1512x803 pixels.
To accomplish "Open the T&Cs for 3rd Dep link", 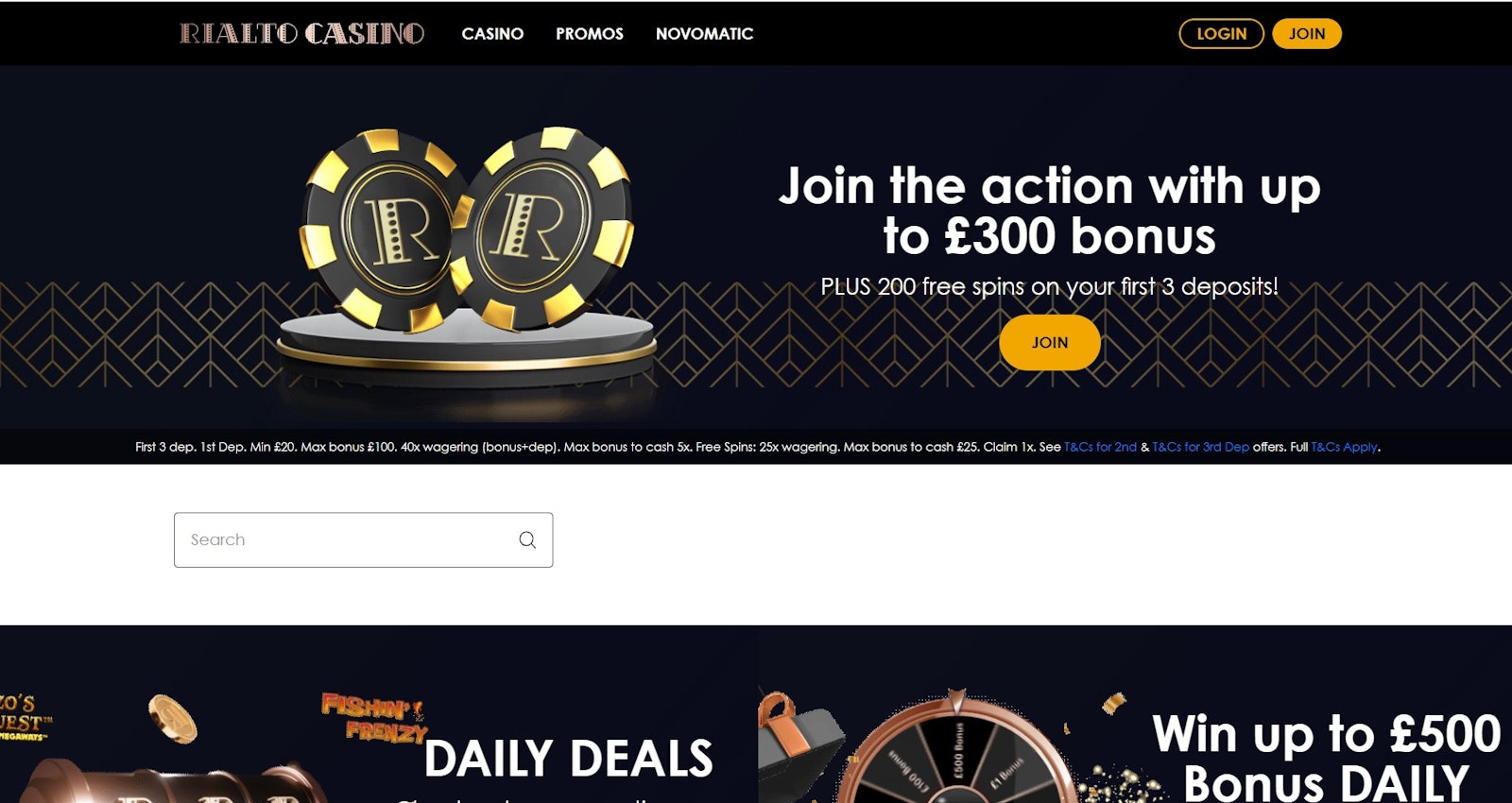I will (1200, 447).
